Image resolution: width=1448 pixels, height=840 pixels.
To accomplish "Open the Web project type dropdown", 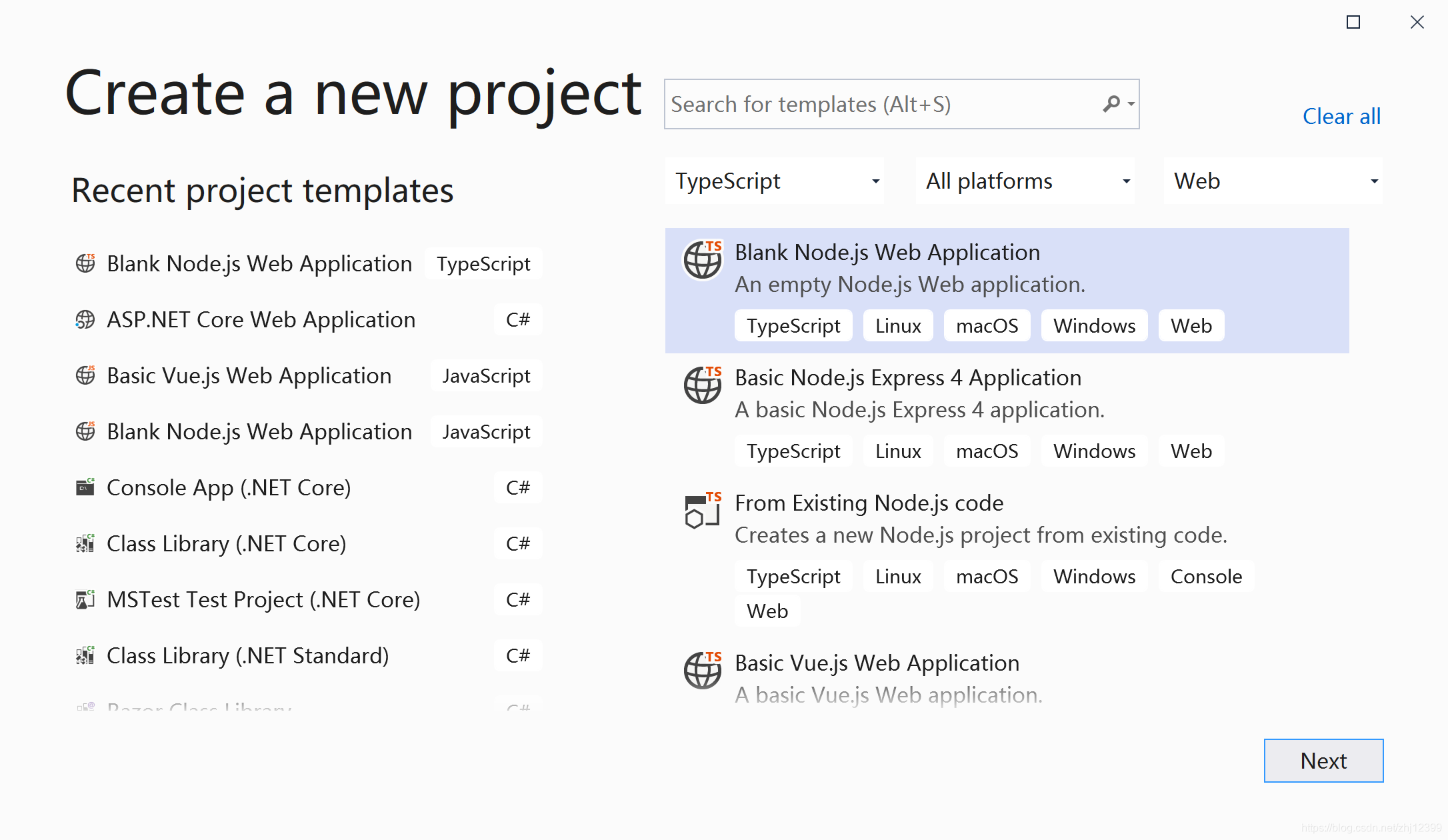I will pyautogui.click(x=1273, y=181).
